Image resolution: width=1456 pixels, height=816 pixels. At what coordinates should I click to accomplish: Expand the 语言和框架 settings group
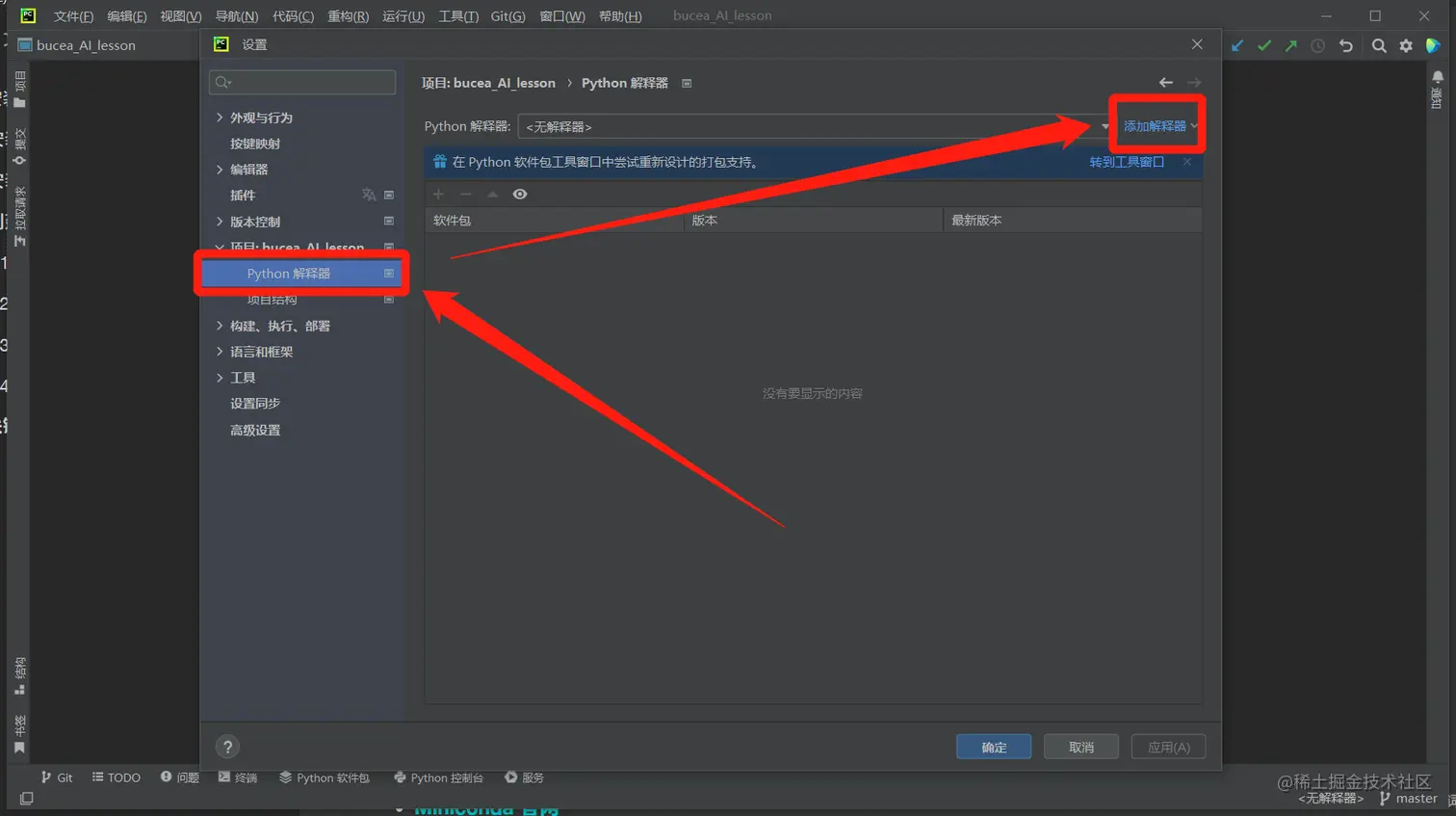pos(220,352)
